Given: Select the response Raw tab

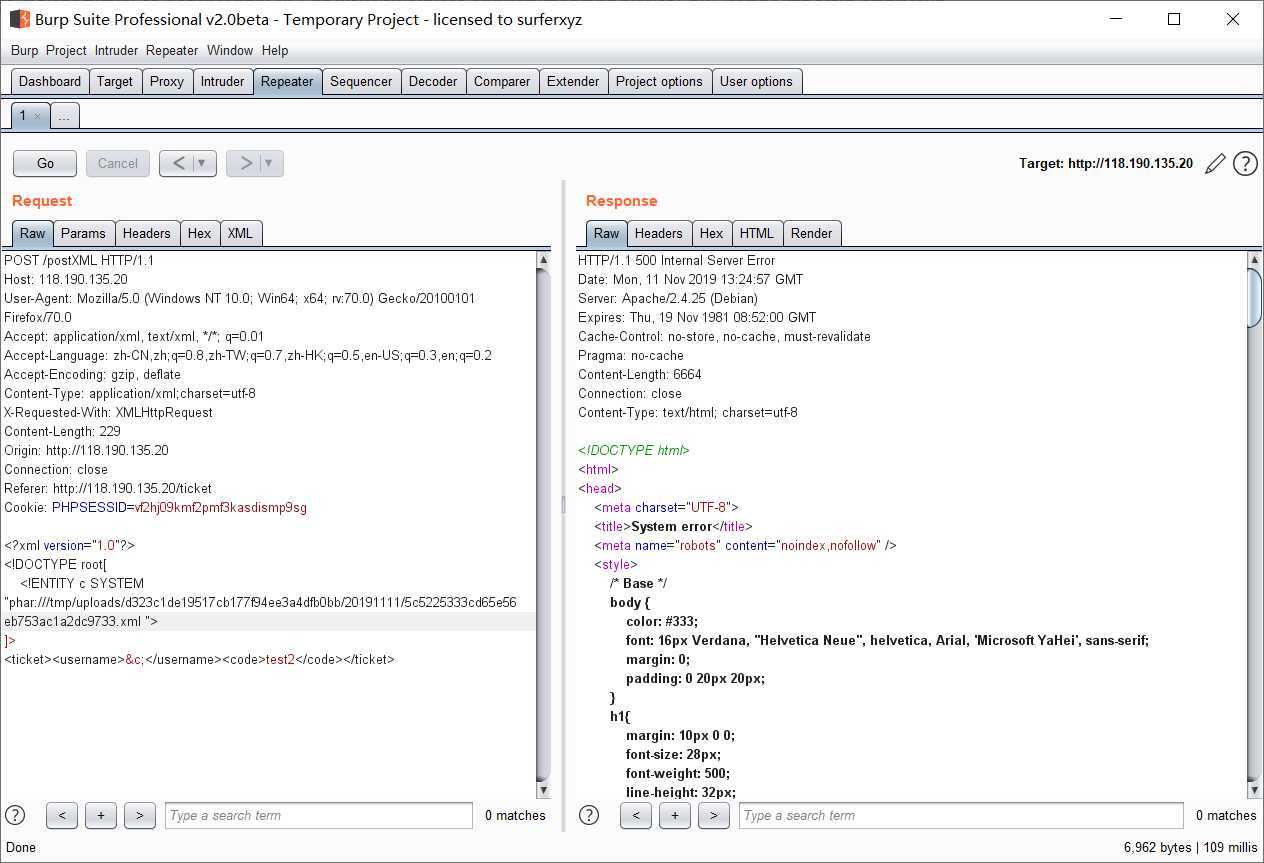Looking at the screenshot, I should click(607, 233).
